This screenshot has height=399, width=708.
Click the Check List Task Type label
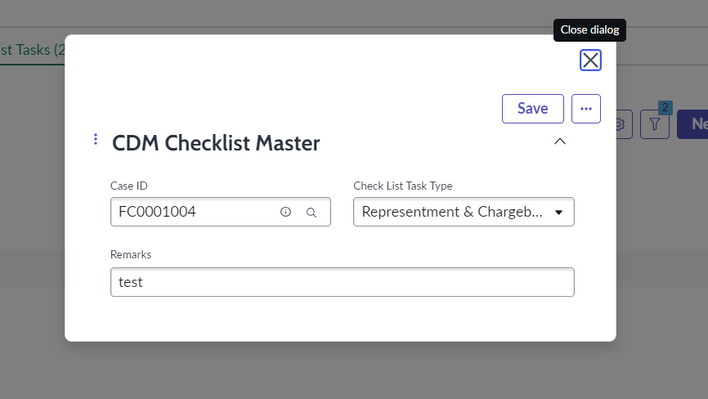coord(403,186)
